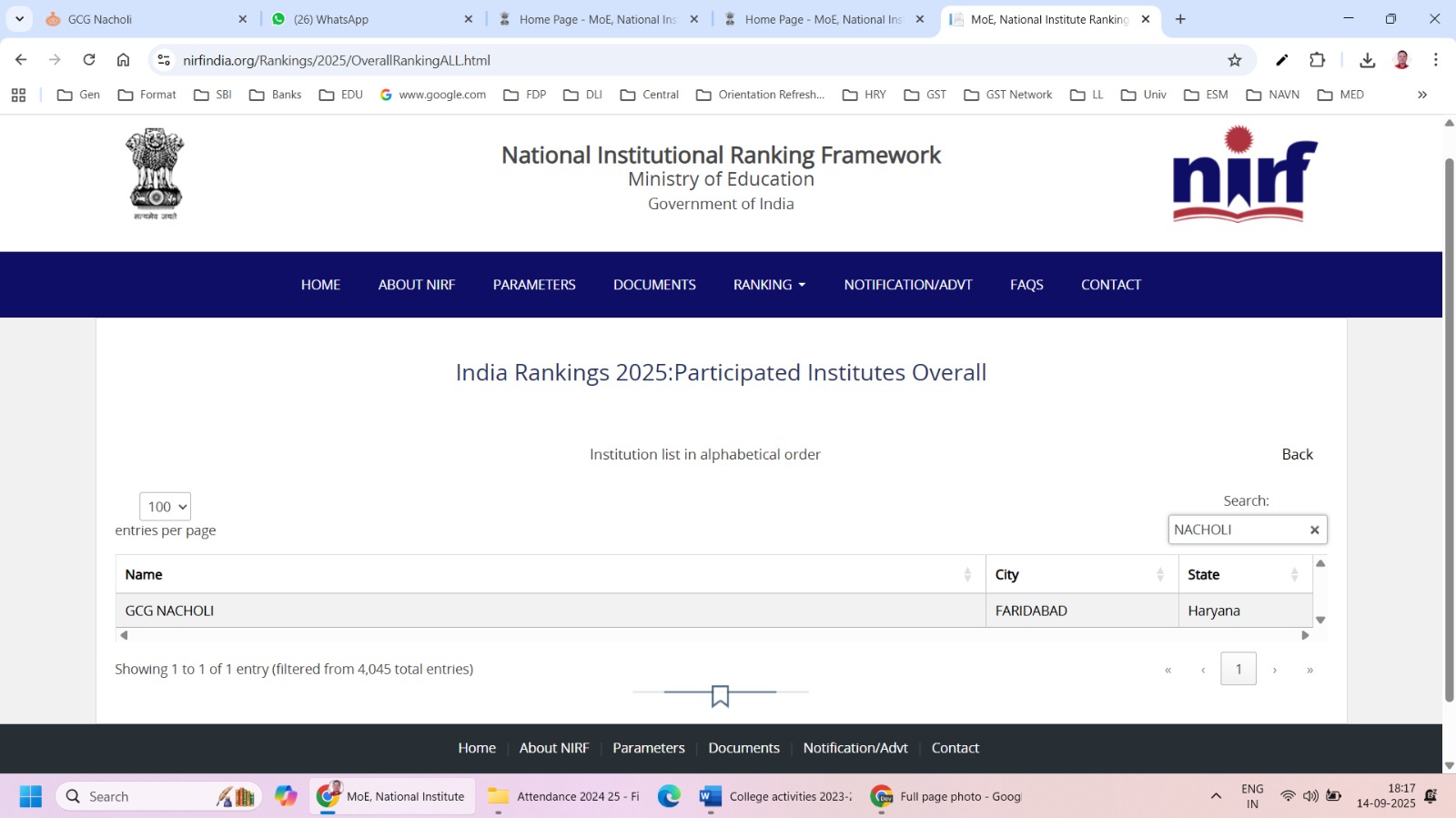Switch to the WhatsApp tab
1456x818 pixels.
[x=373, y=19]
